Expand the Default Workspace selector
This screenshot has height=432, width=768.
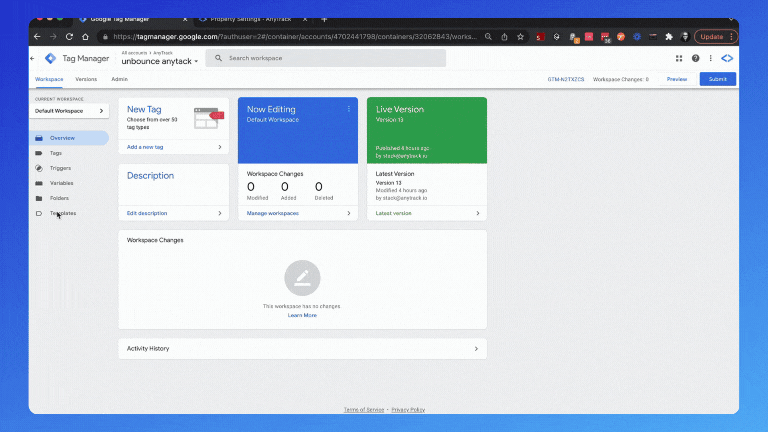click(x=69, y=111)
